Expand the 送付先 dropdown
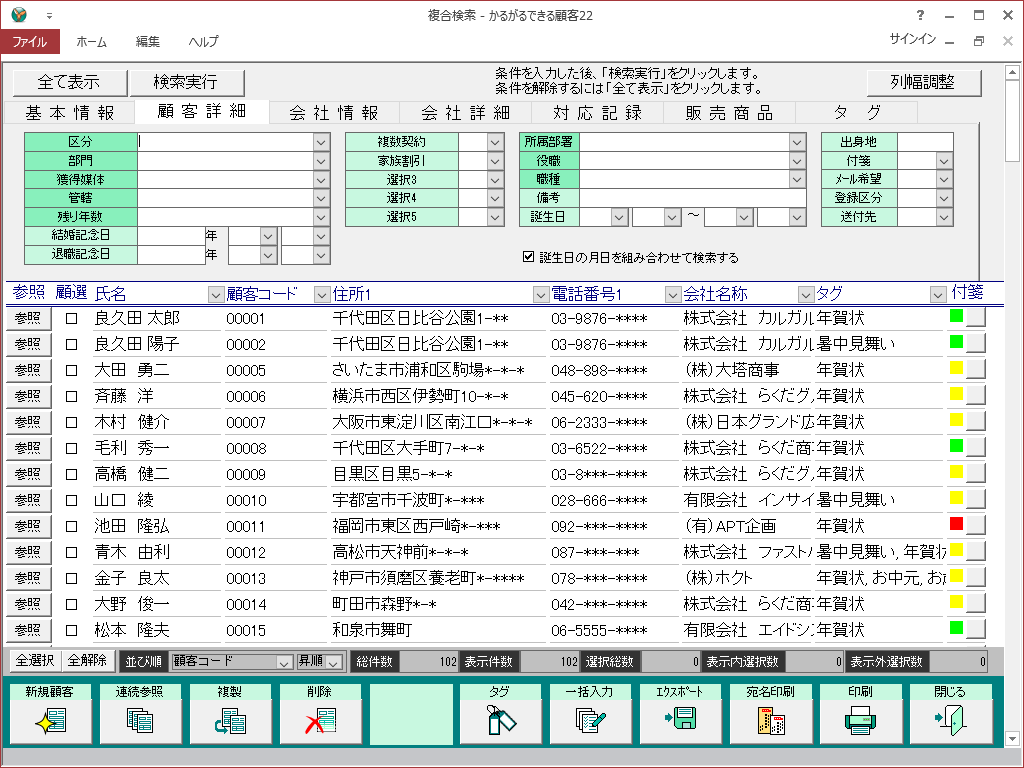Image resolution: width=1024 pixels, height=768 pixels. tap(944, 217)
